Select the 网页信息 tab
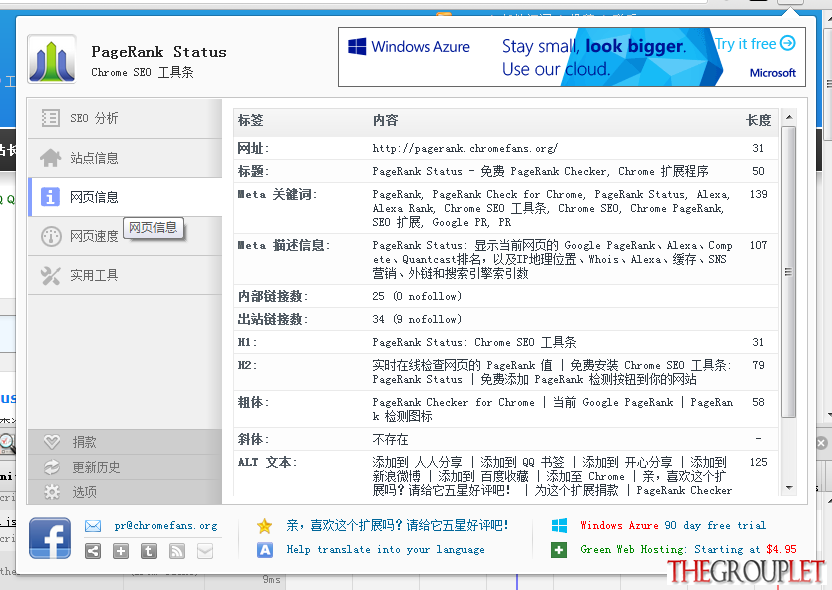 [x=125, y=197]
